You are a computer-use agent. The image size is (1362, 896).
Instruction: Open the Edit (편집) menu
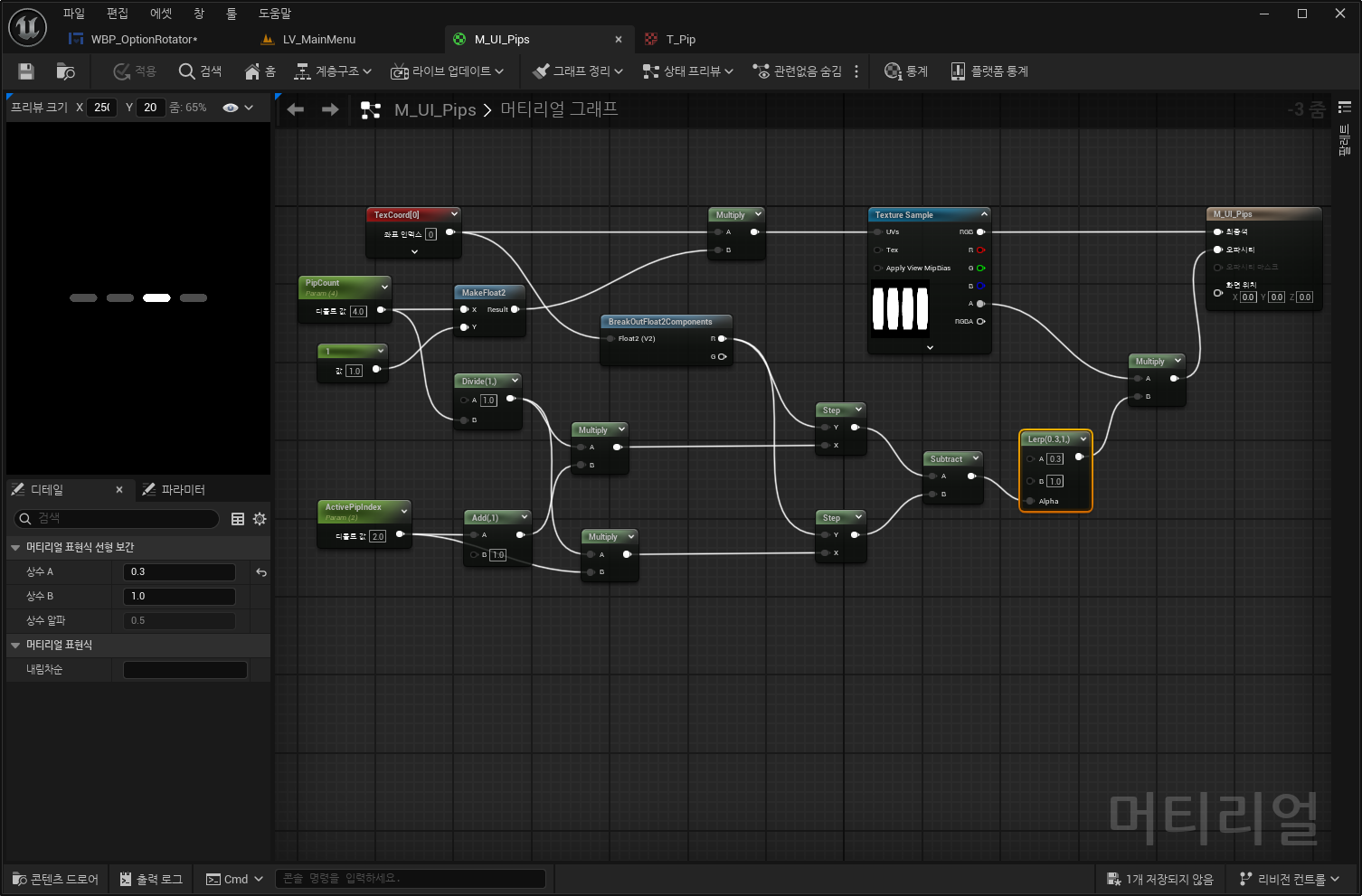click(117, 14)
